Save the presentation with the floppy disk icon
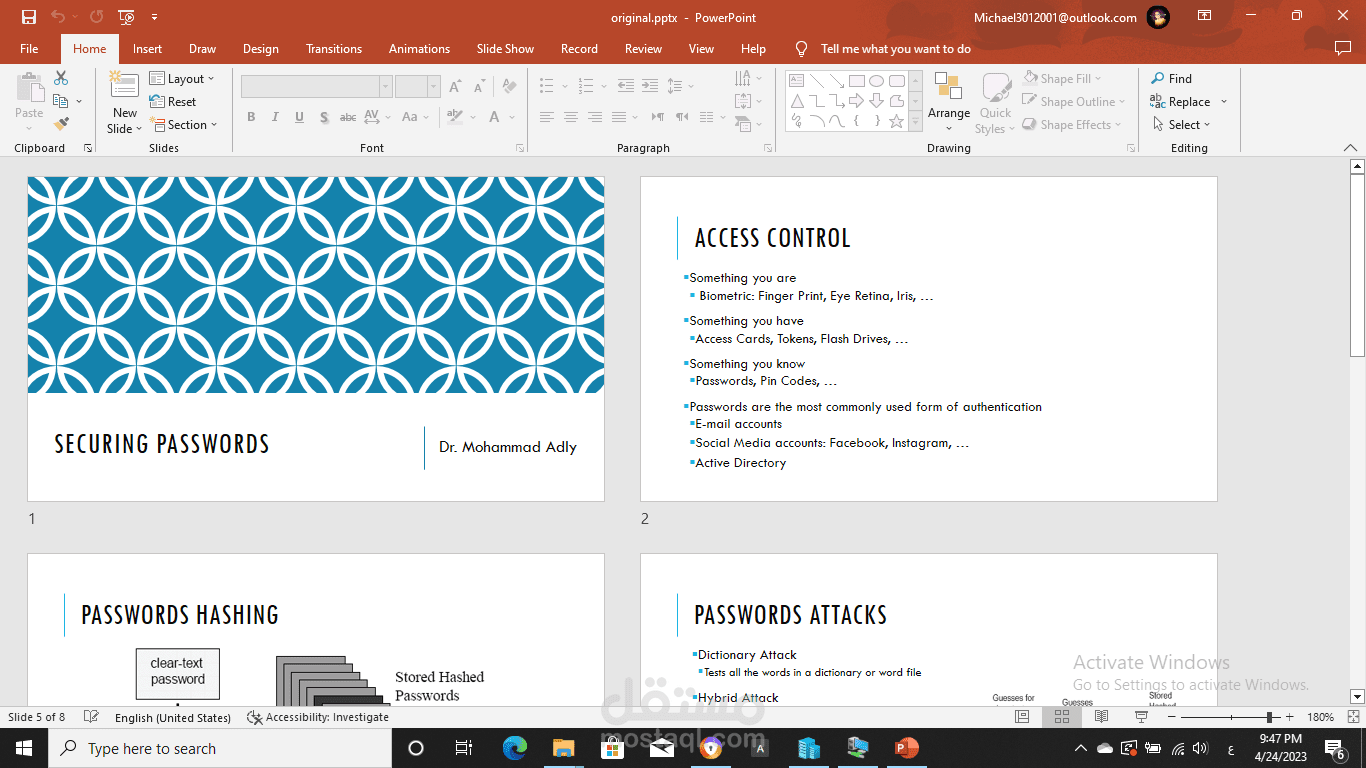Image resolution: width=1366 pixels, height=768 pixels. [28, 17]
